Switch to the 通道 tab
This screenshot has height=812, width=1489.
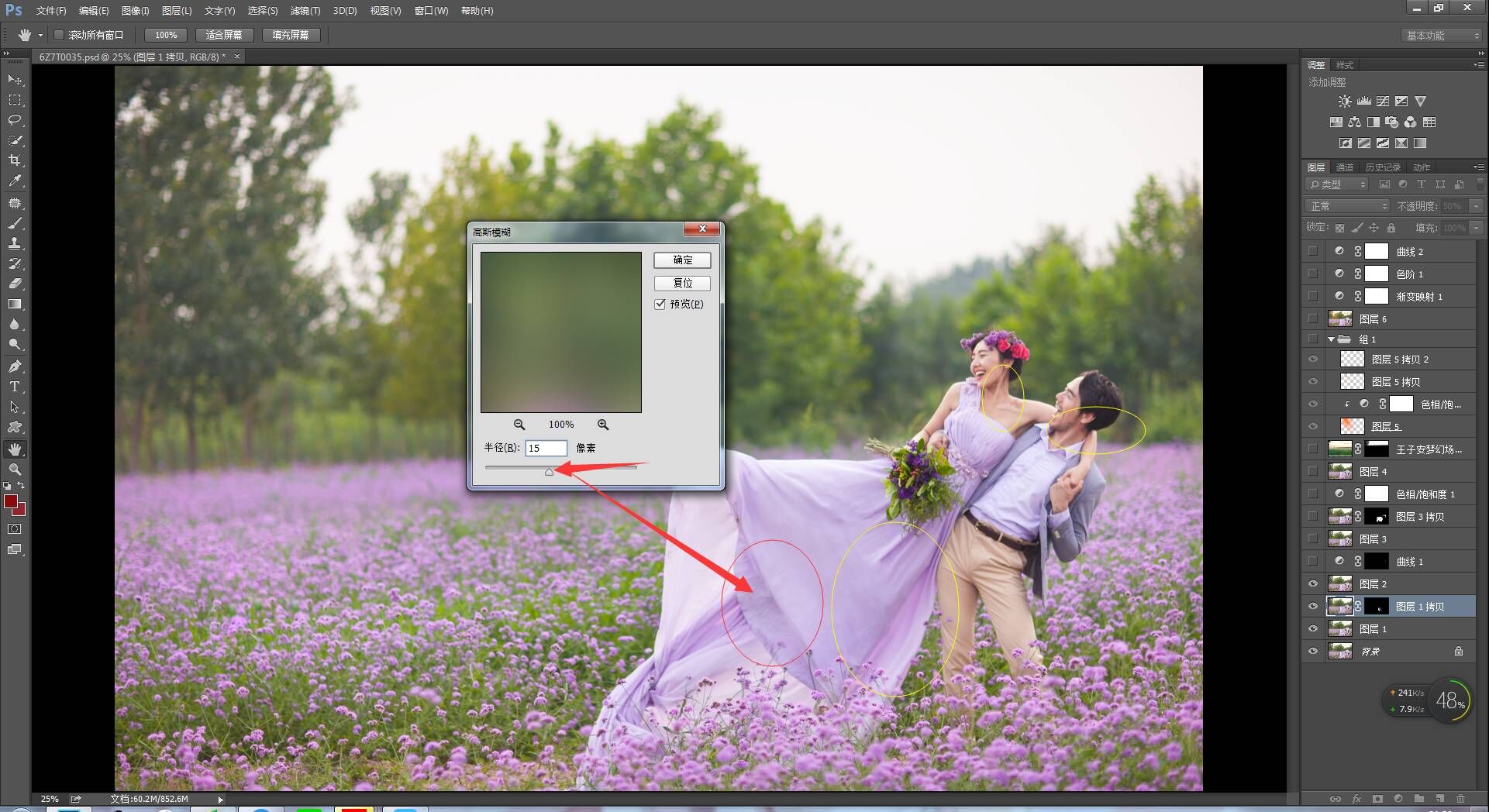coord(1345,167)
